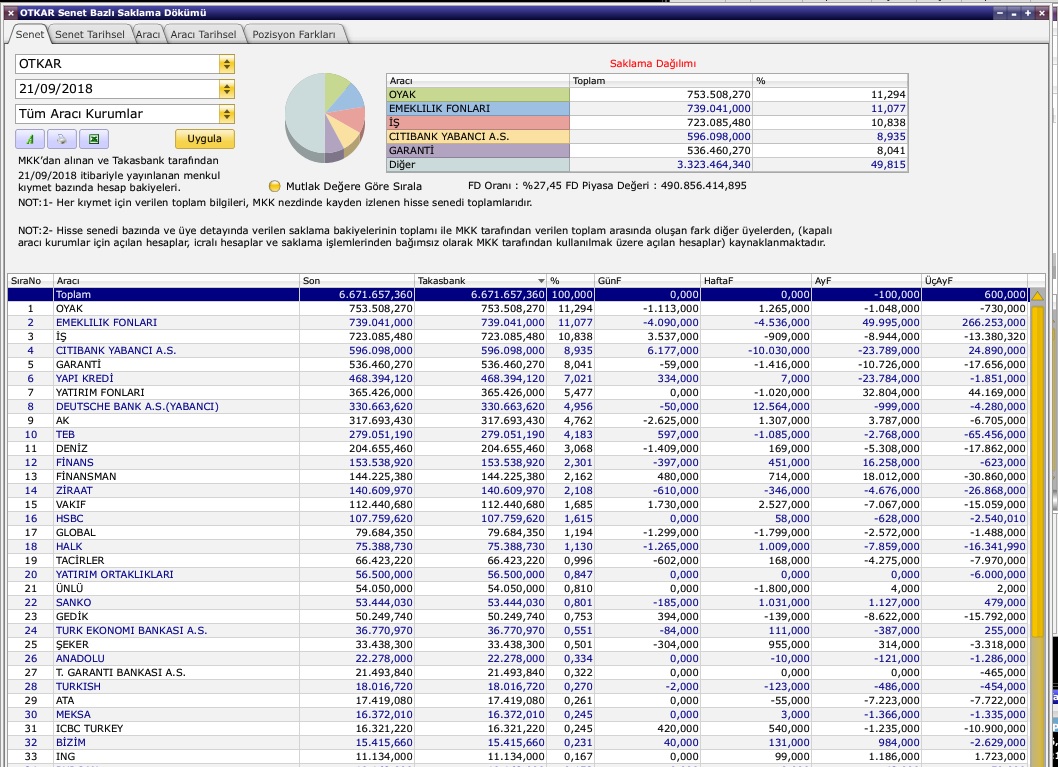Sort by the HaftaF column header
Image resolution: width=1058 pixels, height=767 pixels.
point(756,281)
